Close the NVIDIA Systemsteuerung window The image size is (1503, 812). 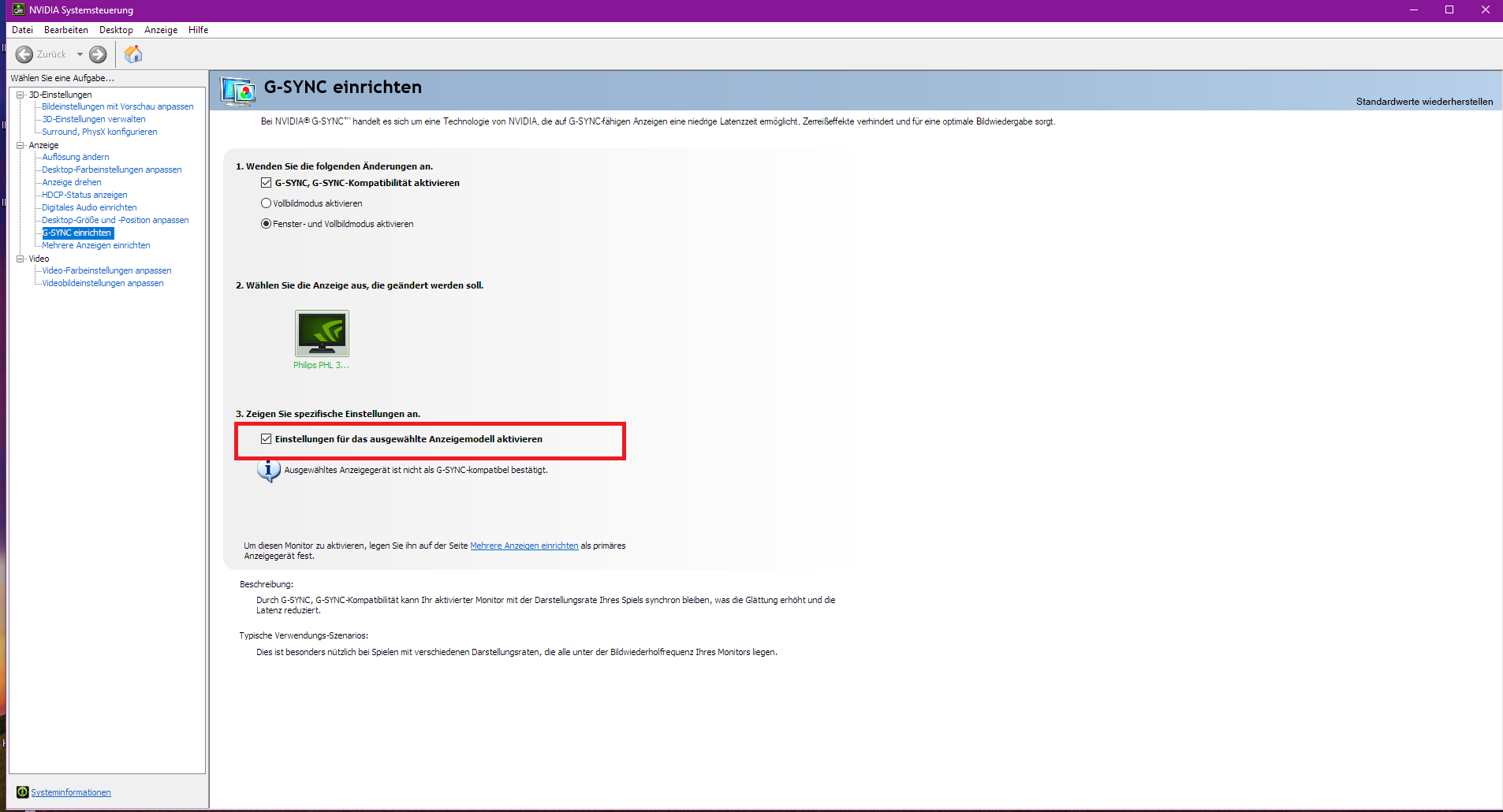(x=1486, y=9)
